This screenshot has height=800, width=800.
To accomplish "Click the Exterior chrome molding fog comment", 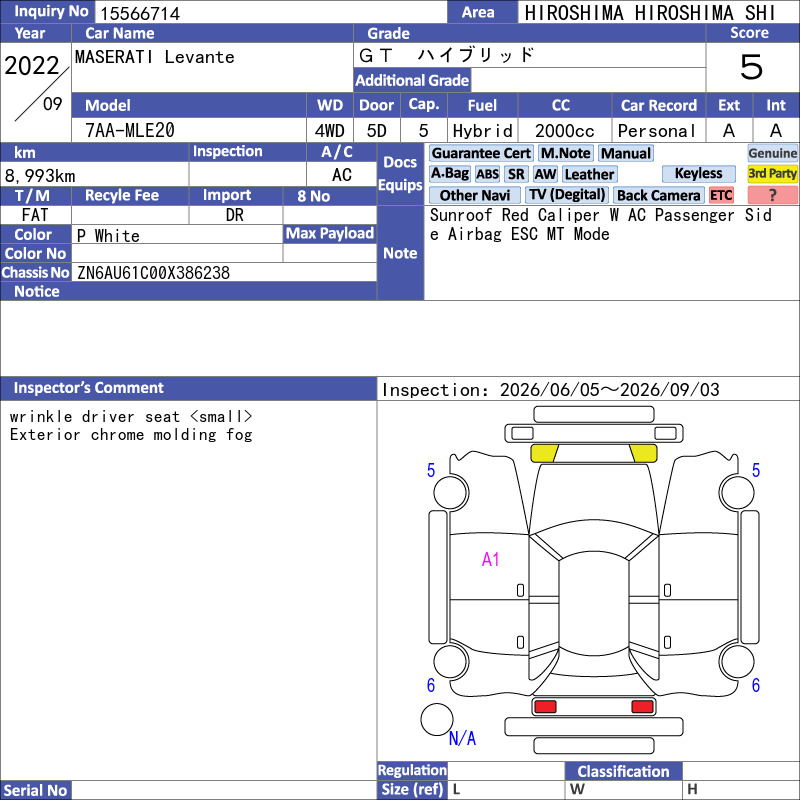I will 131,435.
